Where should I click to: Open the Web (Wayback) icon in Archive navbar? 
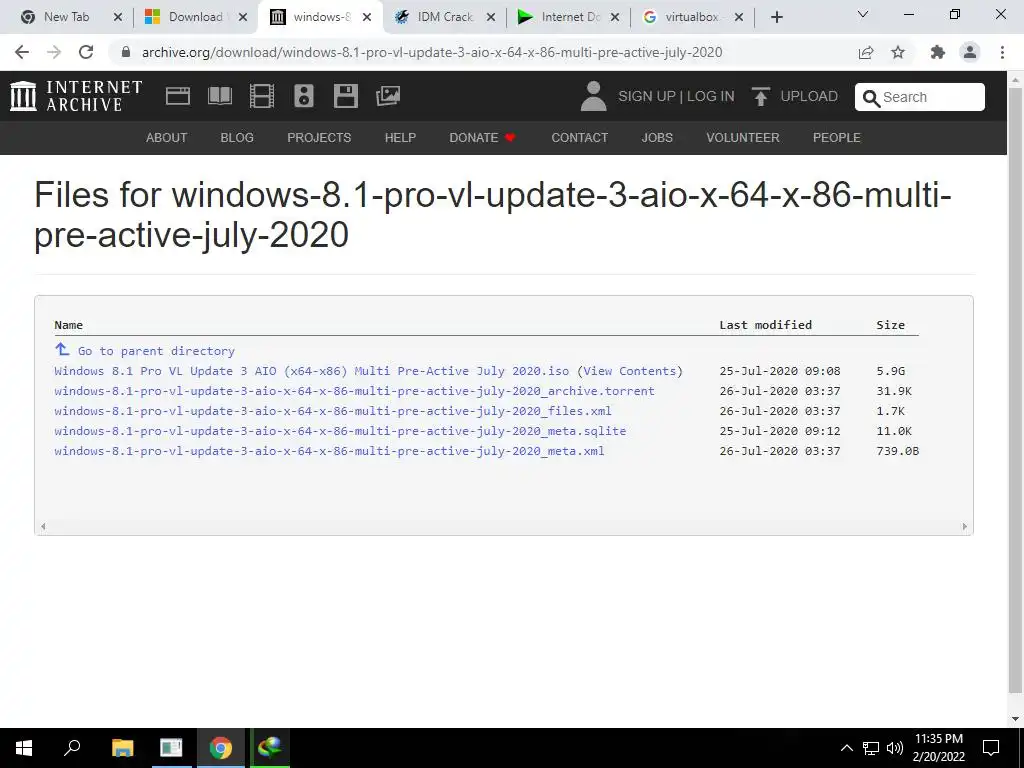coord(178,96)
